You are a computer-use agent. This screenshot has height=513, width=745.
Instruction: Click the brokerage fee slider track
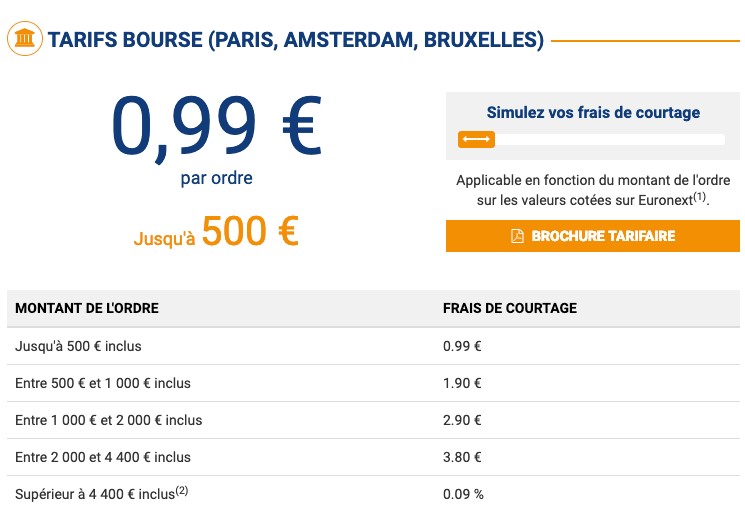[x=591, y=139]
